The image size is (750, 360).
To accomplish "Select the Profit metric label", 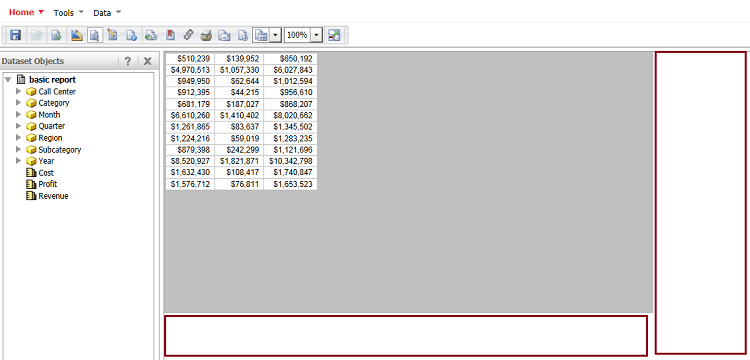I will [48, 184].
